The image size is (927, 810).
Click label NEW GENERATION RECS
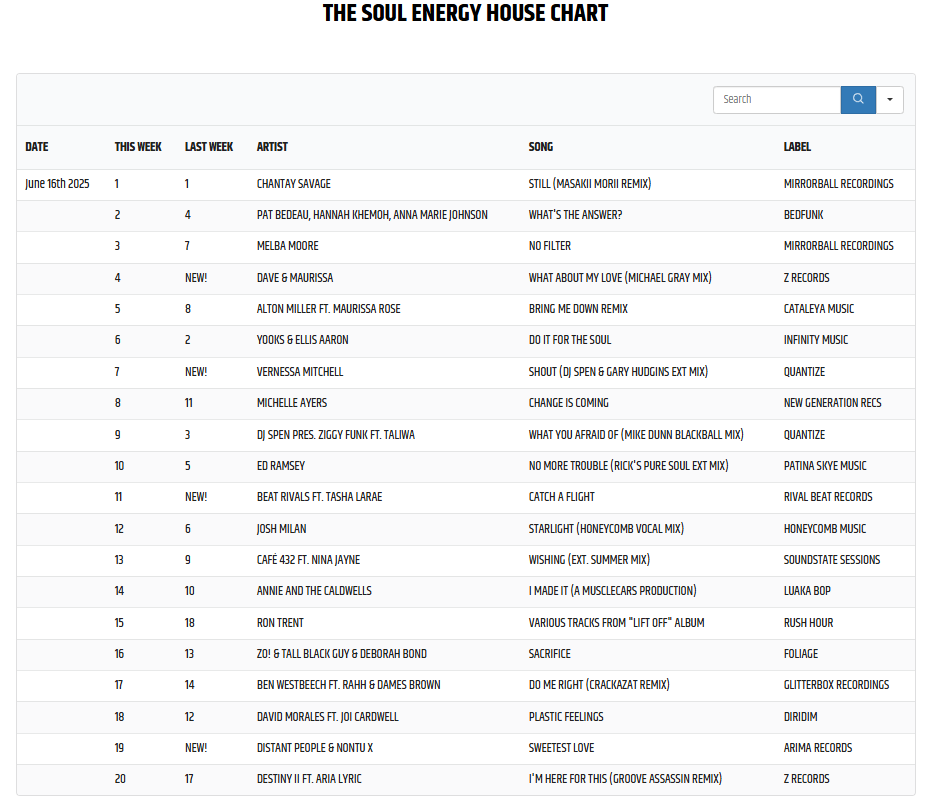coord(832,403)
